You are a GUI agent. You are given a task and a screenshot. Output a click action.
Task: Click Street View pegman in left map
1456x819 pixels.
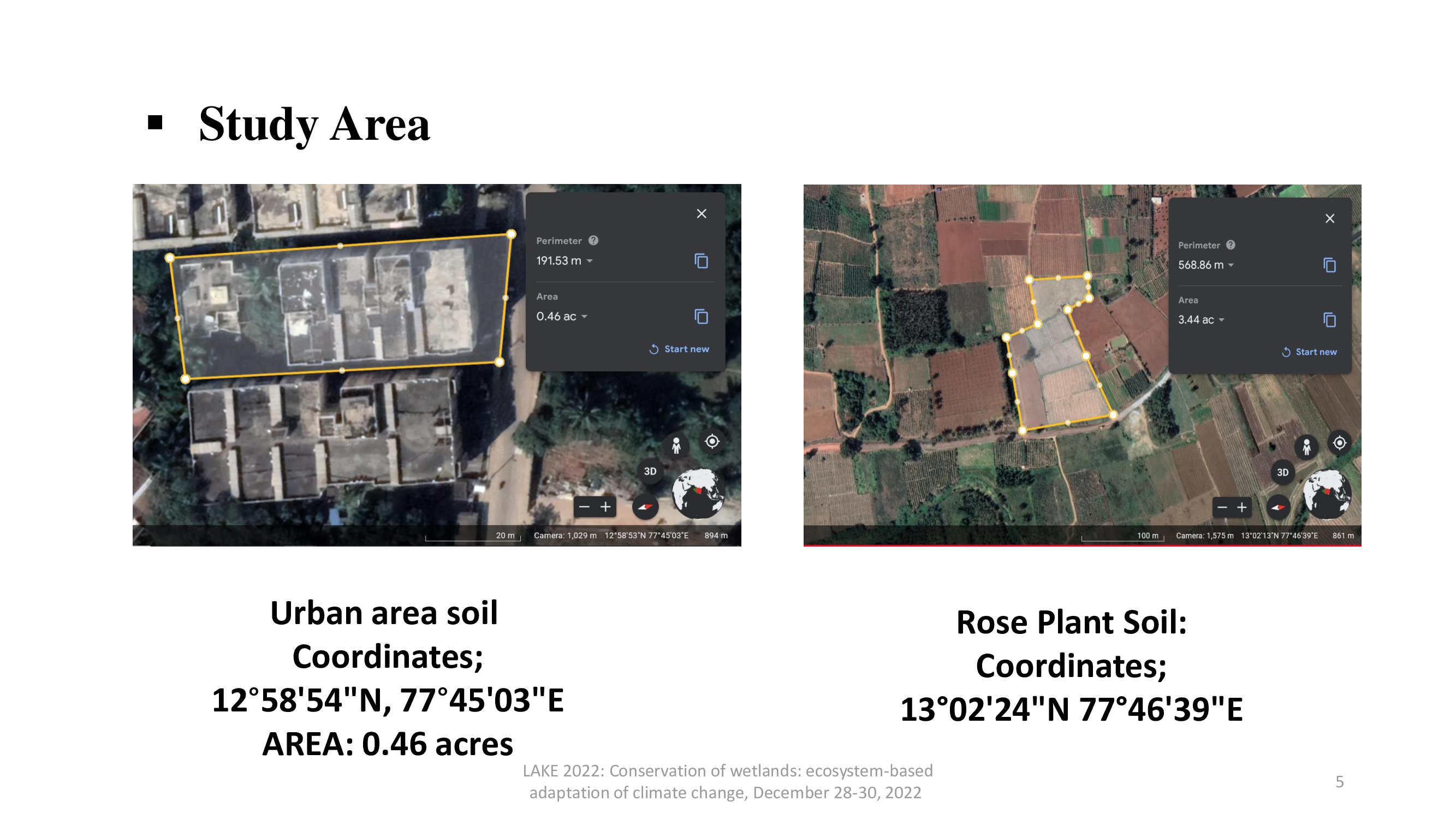click(676, 446)
